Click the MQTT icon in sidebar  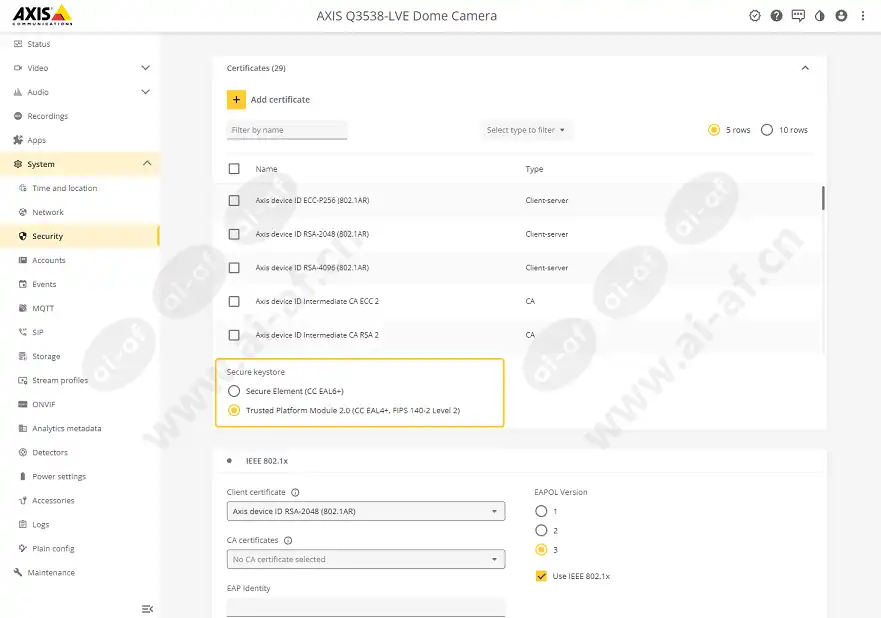22,308
